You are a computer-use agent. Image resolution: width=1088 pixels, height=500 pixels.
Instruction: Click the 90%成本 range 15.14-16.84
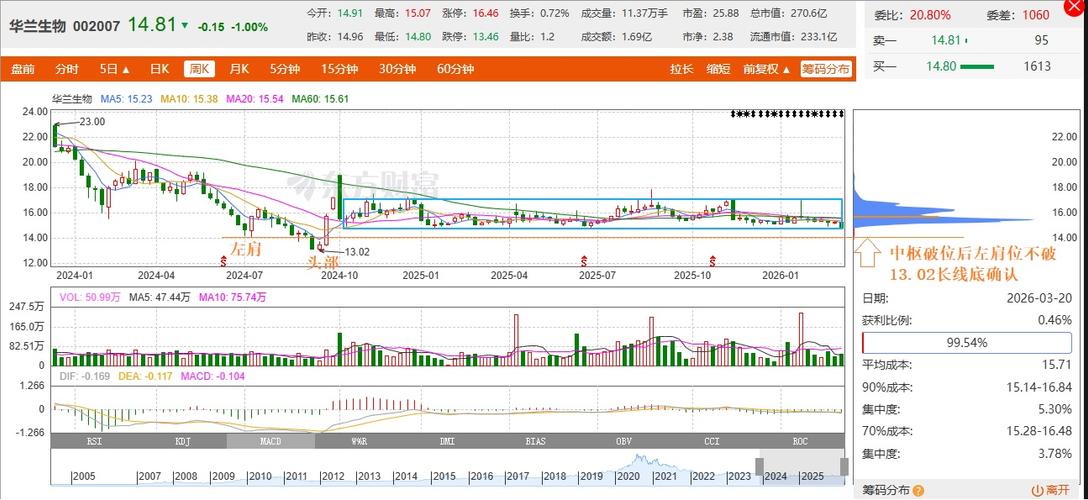pos(1039,388)
